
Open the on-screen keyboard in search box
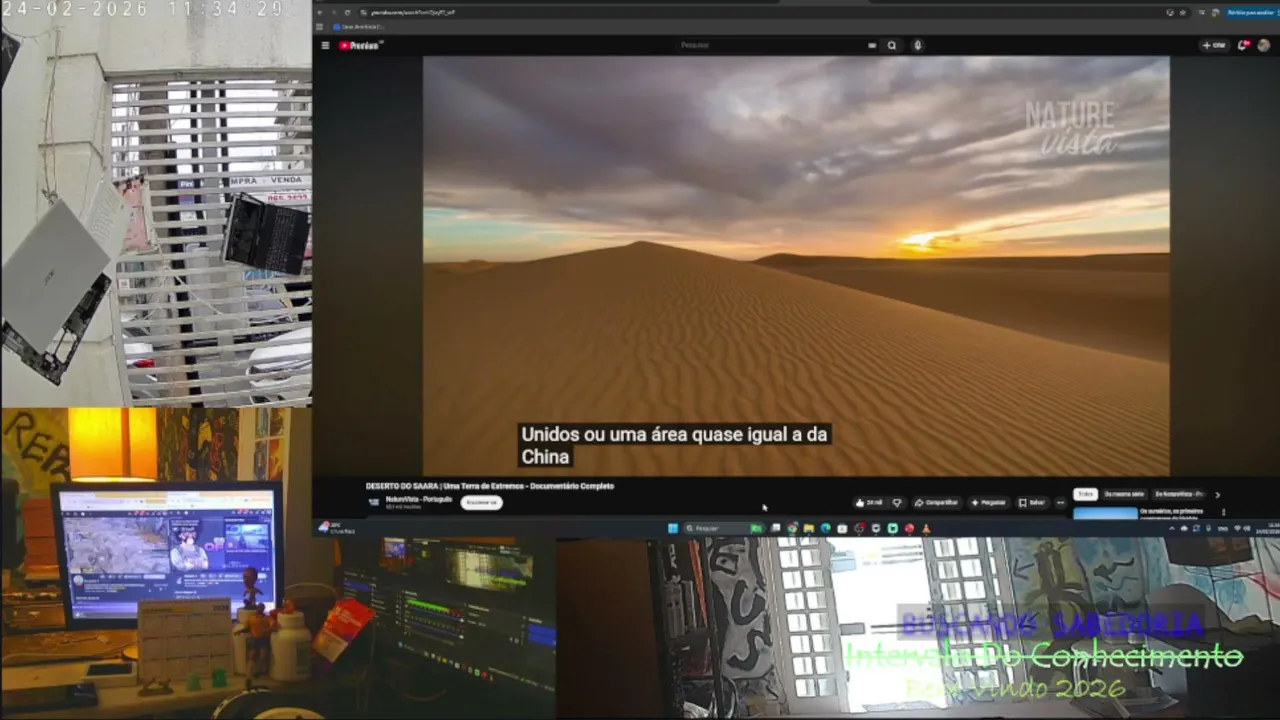click(x=872, y=45)
